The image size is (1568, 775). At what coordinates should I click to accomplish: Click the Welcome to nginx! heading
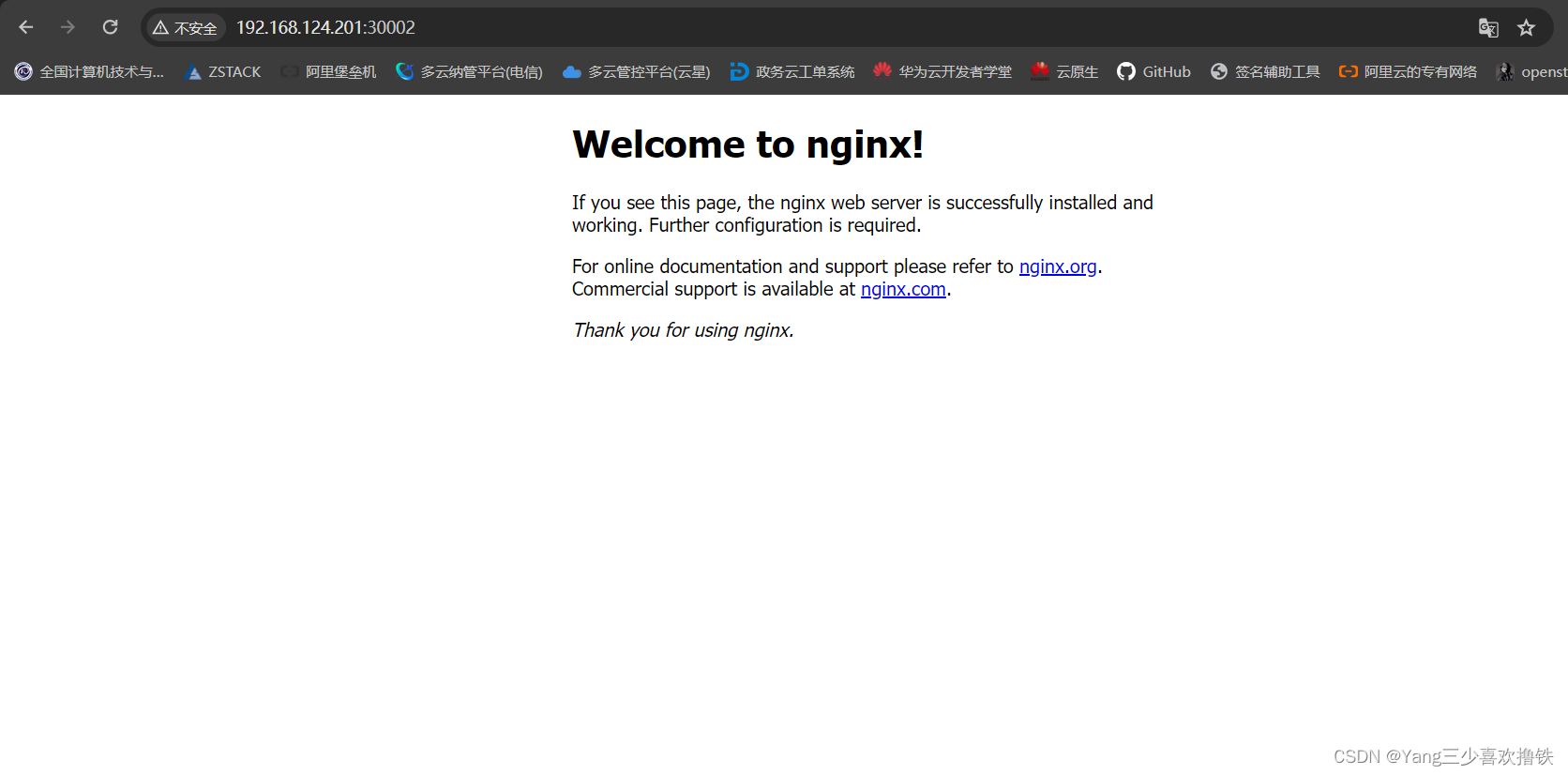click(747, 144)
